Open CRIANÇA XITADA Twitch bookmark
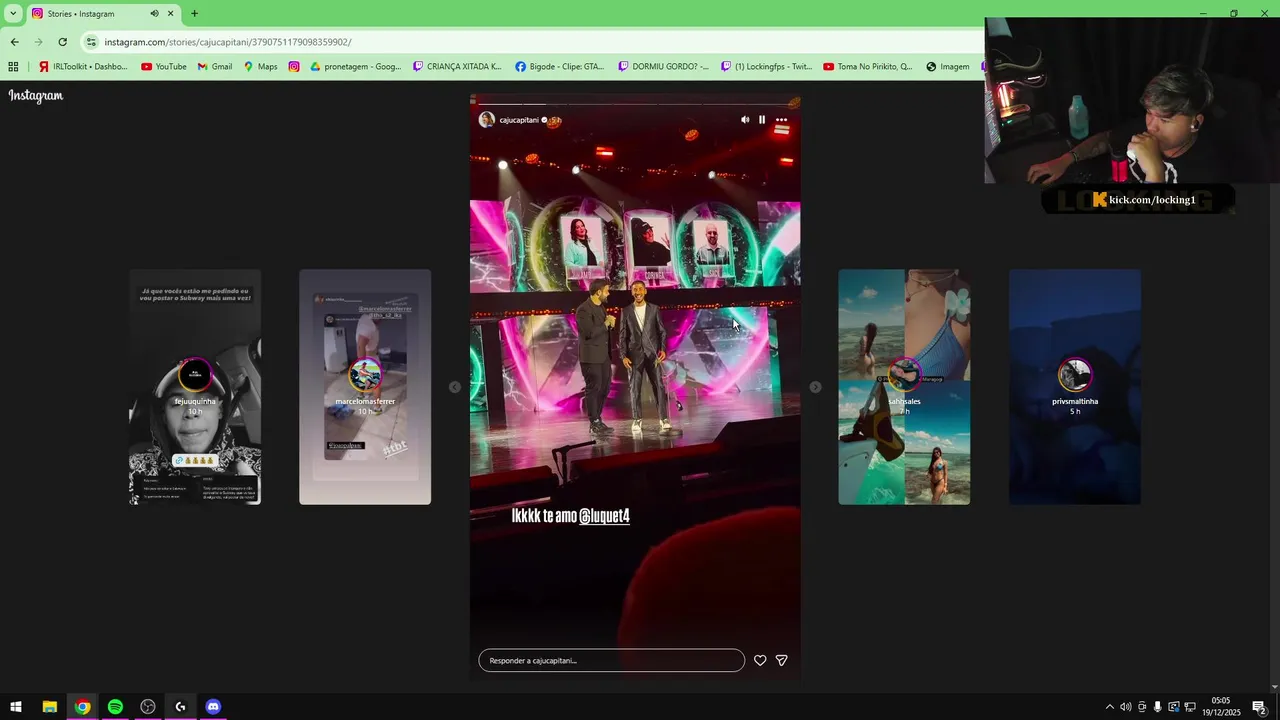1280x720 pixels. 457,67
